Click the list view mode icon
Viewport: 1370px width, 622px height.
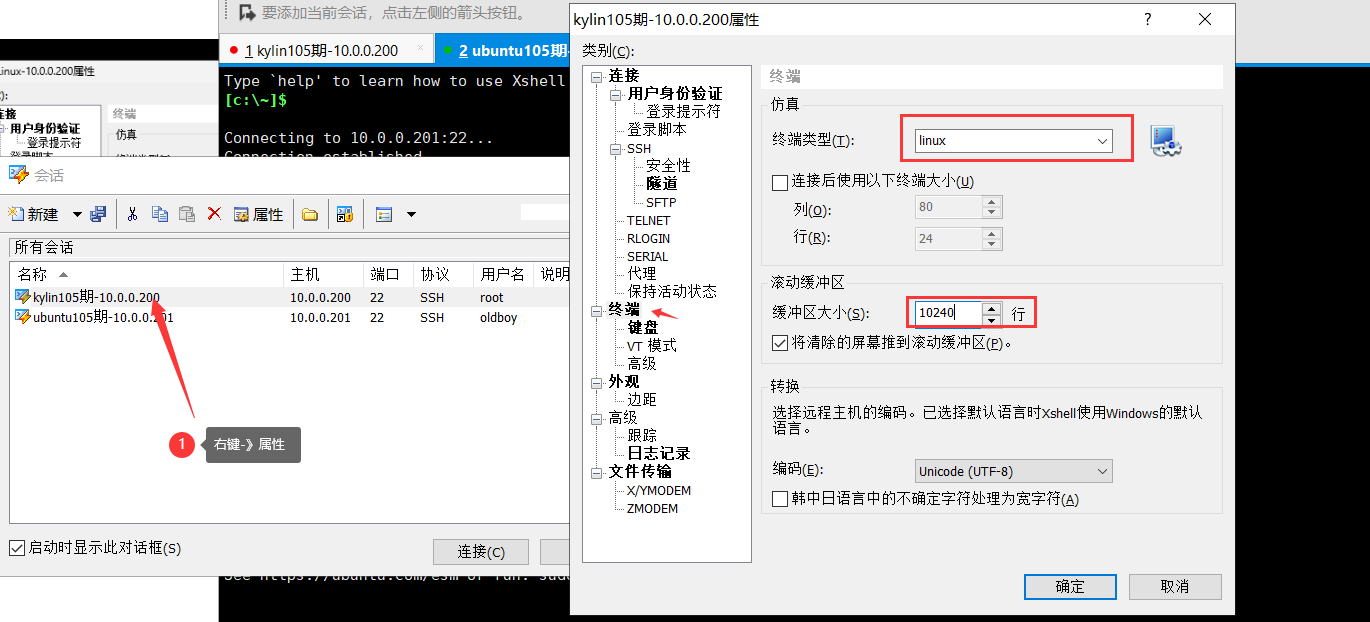[x=384, y=214]
